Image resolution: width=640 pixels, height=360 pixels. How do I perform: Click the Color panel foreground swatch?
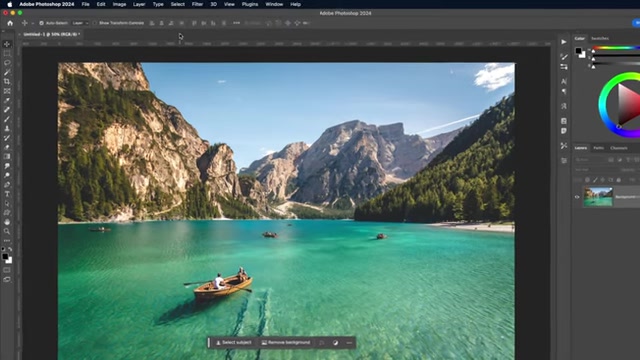point(578,51)
